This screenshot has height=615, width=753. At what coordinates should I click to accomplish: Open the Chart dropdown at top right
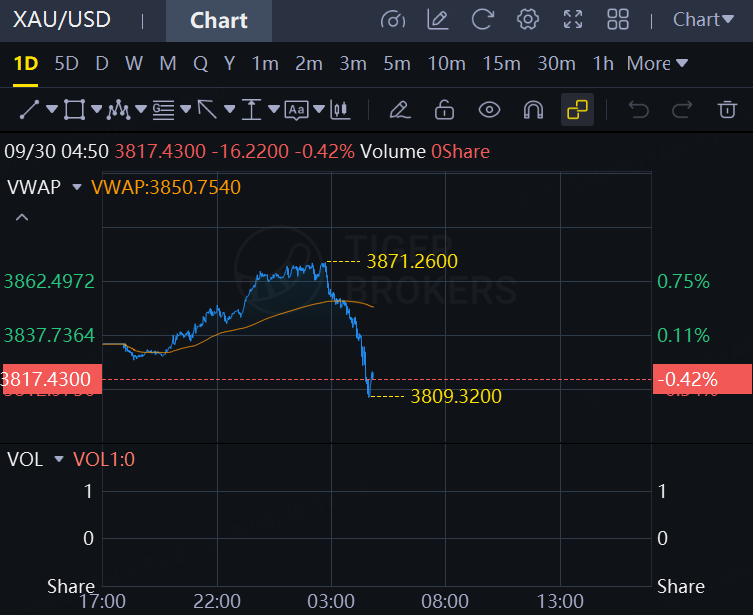click(x=703, y=20)
